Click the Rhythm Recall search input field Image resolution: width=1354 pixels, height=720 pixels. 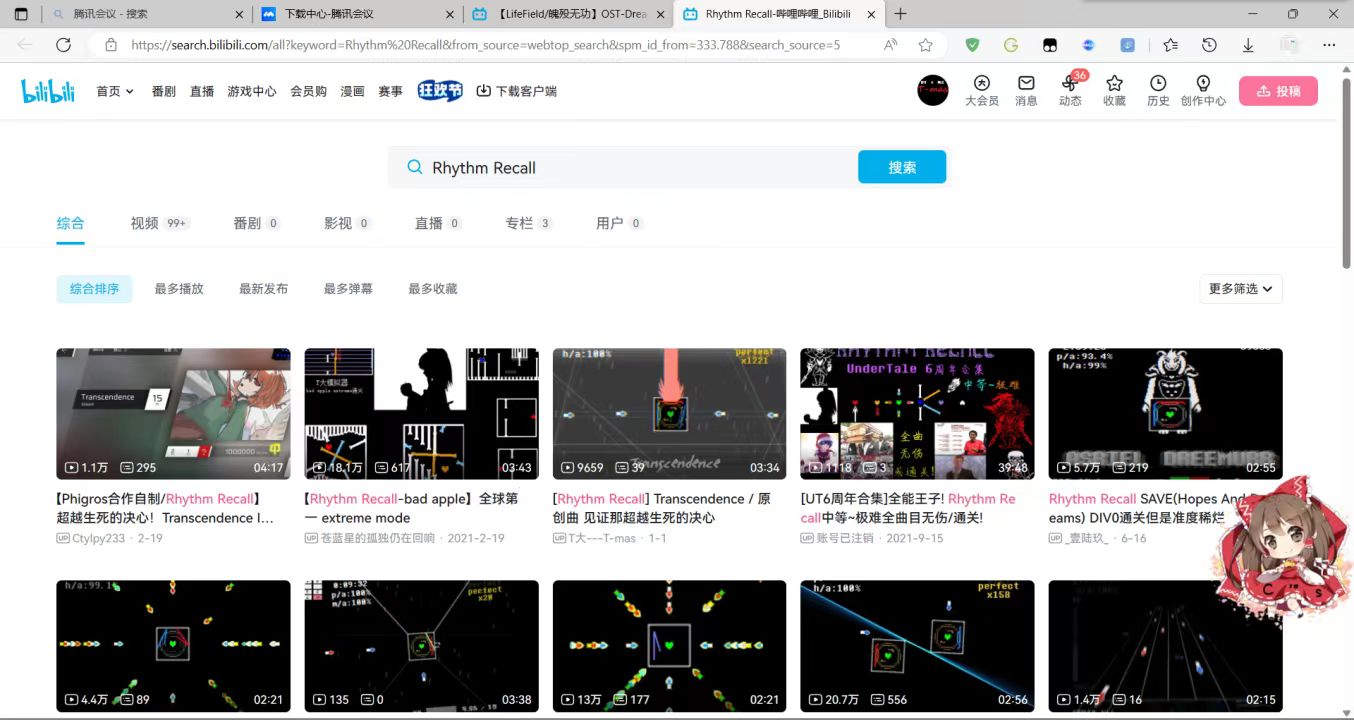click(630, 168)
